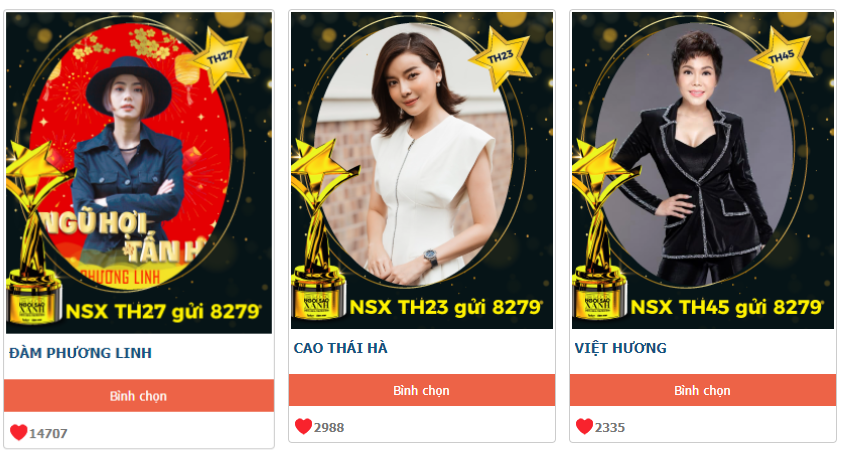Click the TH23 star badge

[x=501, y=56]
